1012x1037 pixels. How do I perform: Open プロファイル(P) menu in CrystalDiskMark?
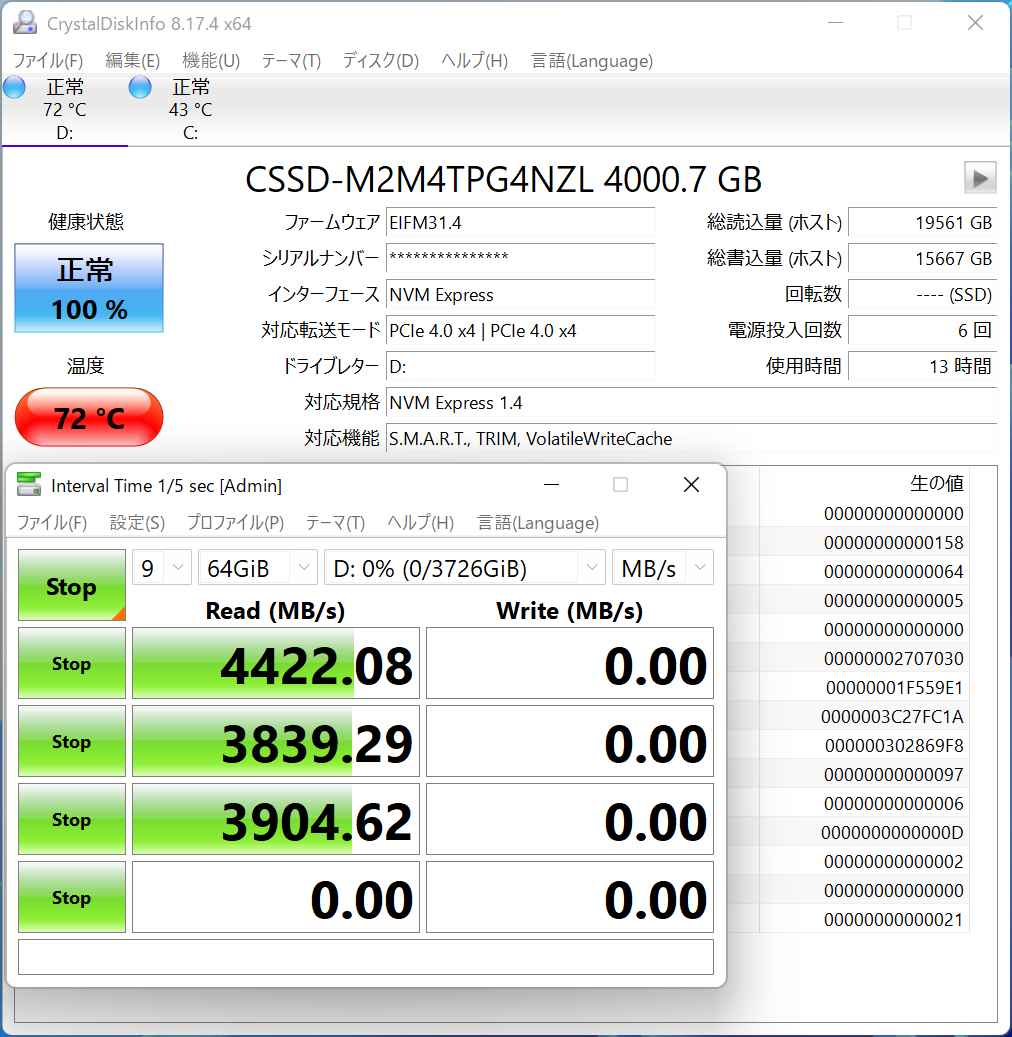click(x=235, y=522)
